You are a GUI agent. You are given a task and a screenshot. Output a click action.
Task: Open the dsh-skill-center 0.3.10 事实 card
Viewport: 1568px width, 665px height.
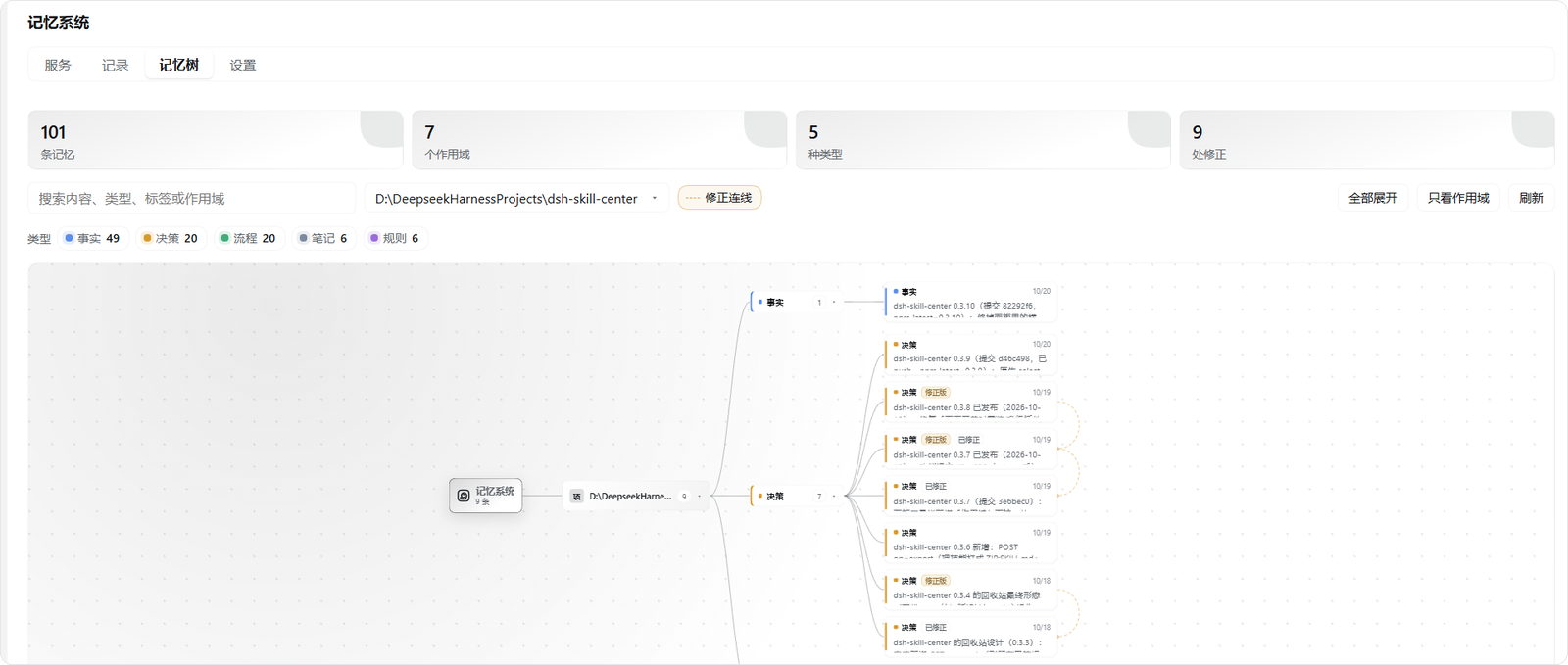(971, 302)
